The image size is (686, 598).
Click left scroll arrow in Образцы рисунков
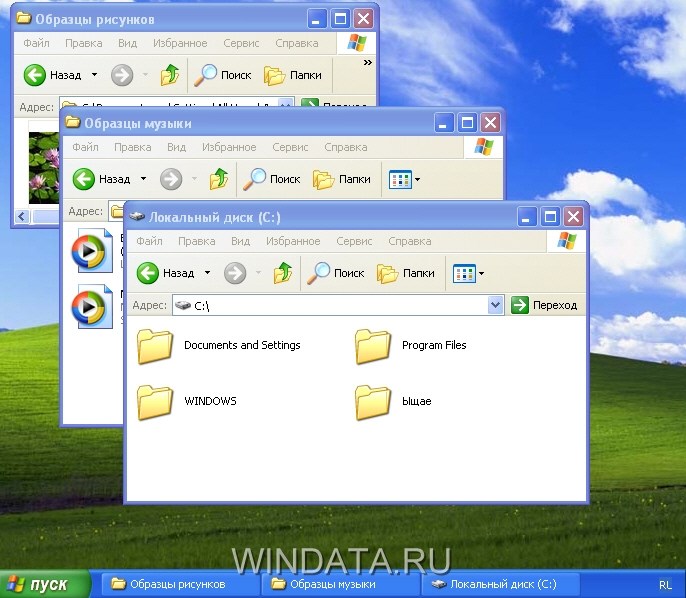pos(22,217)
